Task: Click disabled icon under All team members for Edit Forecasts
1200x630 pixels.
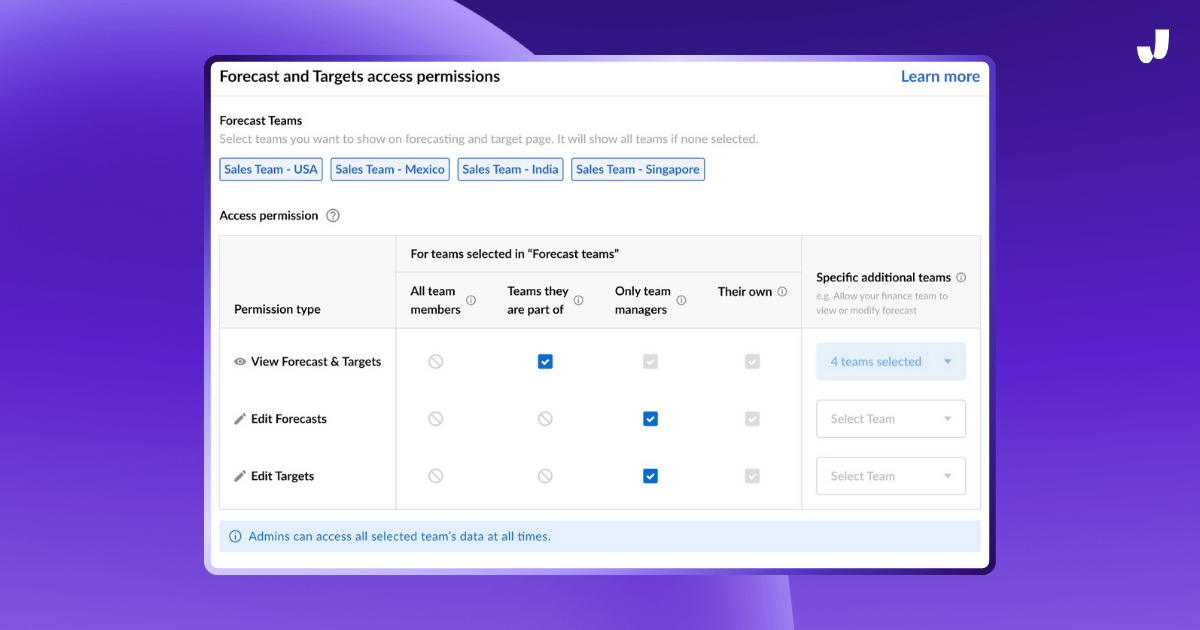Action: pyautogui.click(x=436, y=419)
